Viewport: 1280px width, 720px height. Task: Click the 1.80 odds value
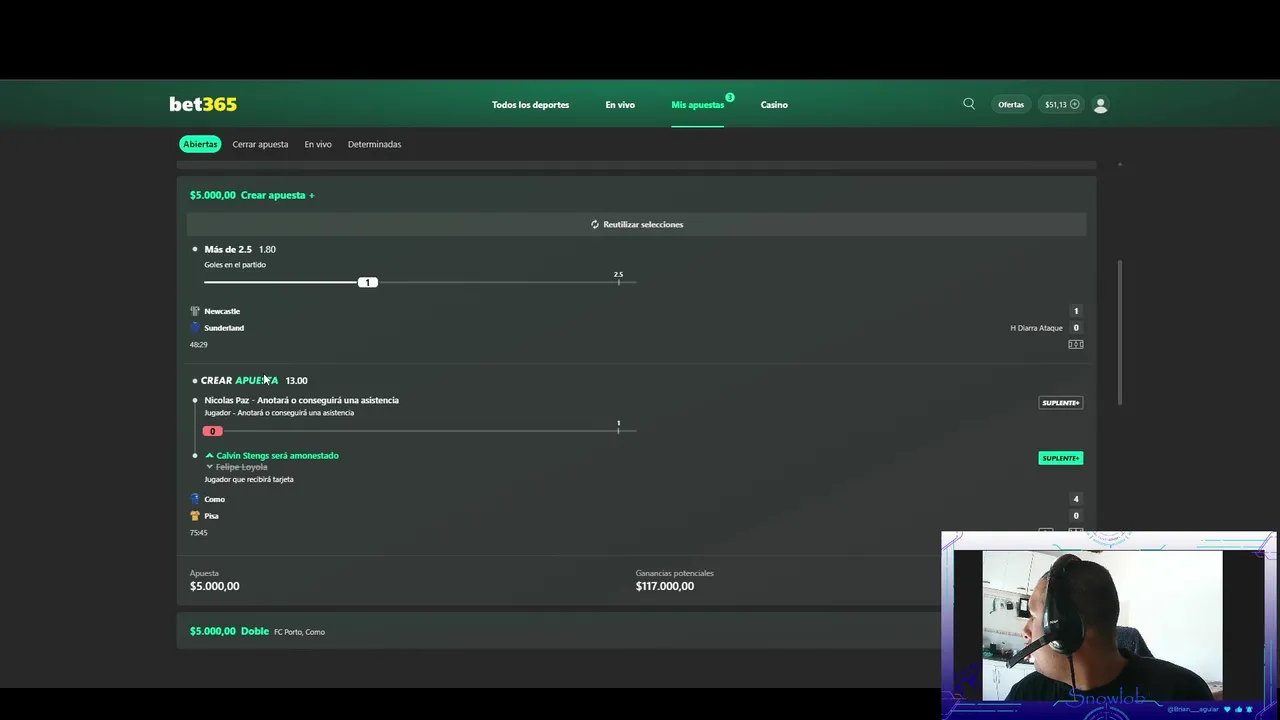click(x=267, y=249)
